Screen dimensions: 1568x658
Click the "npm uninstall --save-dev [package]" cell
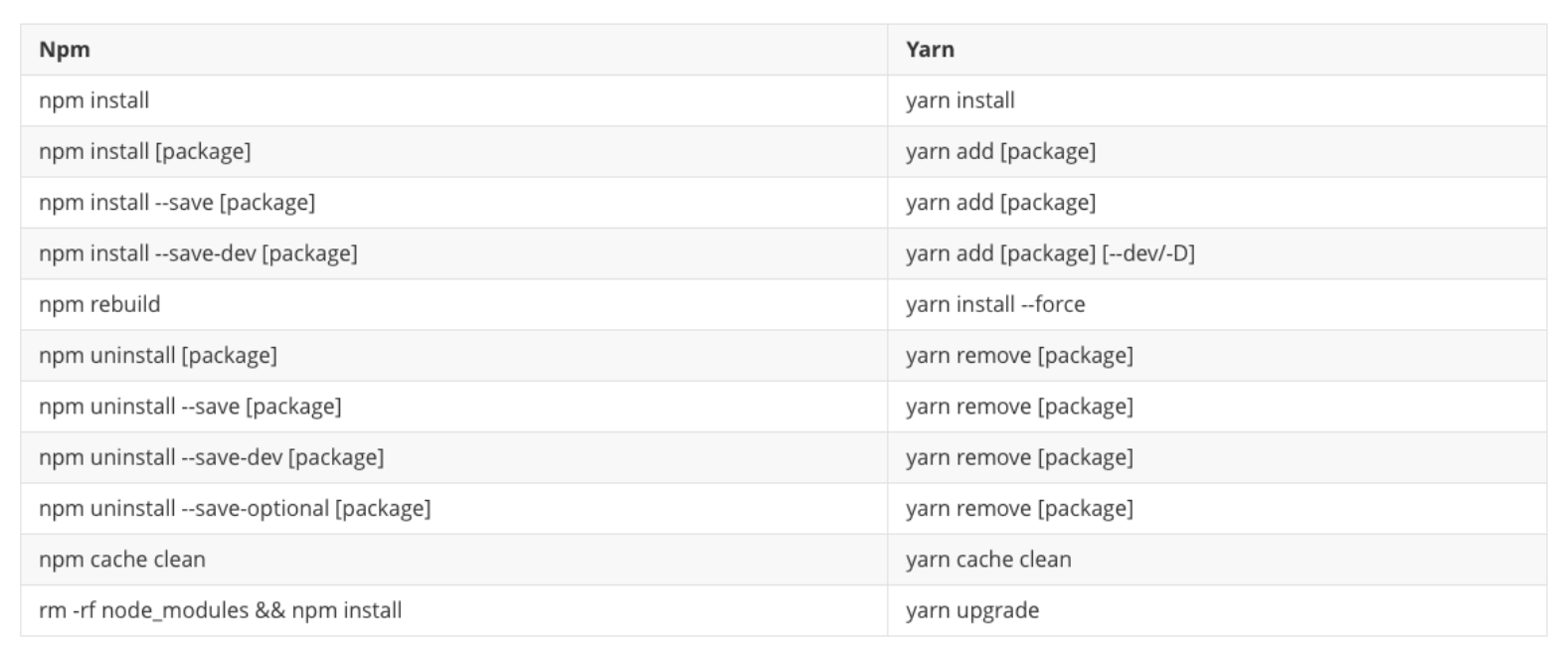coord(211,457)
